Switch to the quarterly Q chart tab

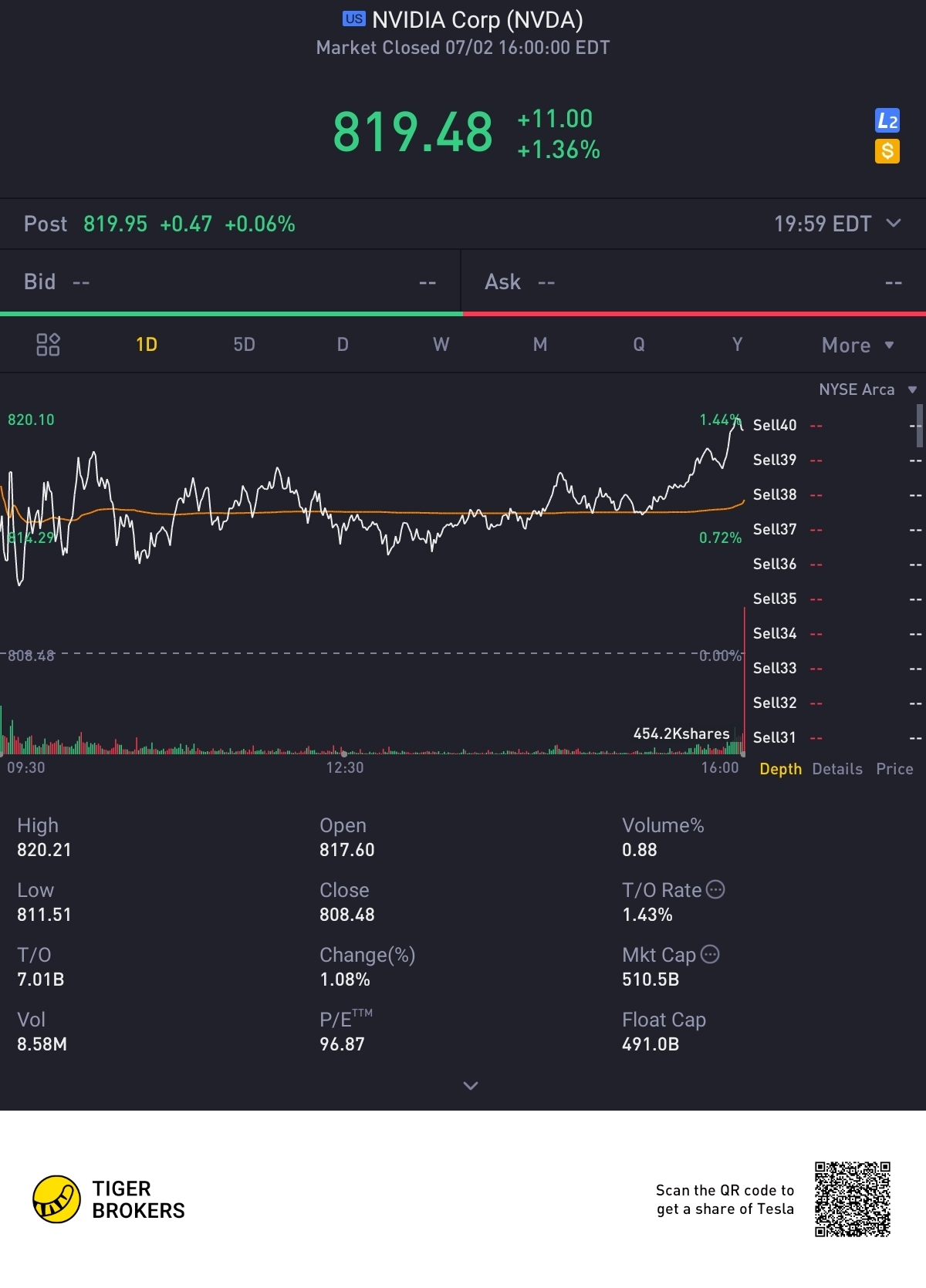[x=639, y=345]
